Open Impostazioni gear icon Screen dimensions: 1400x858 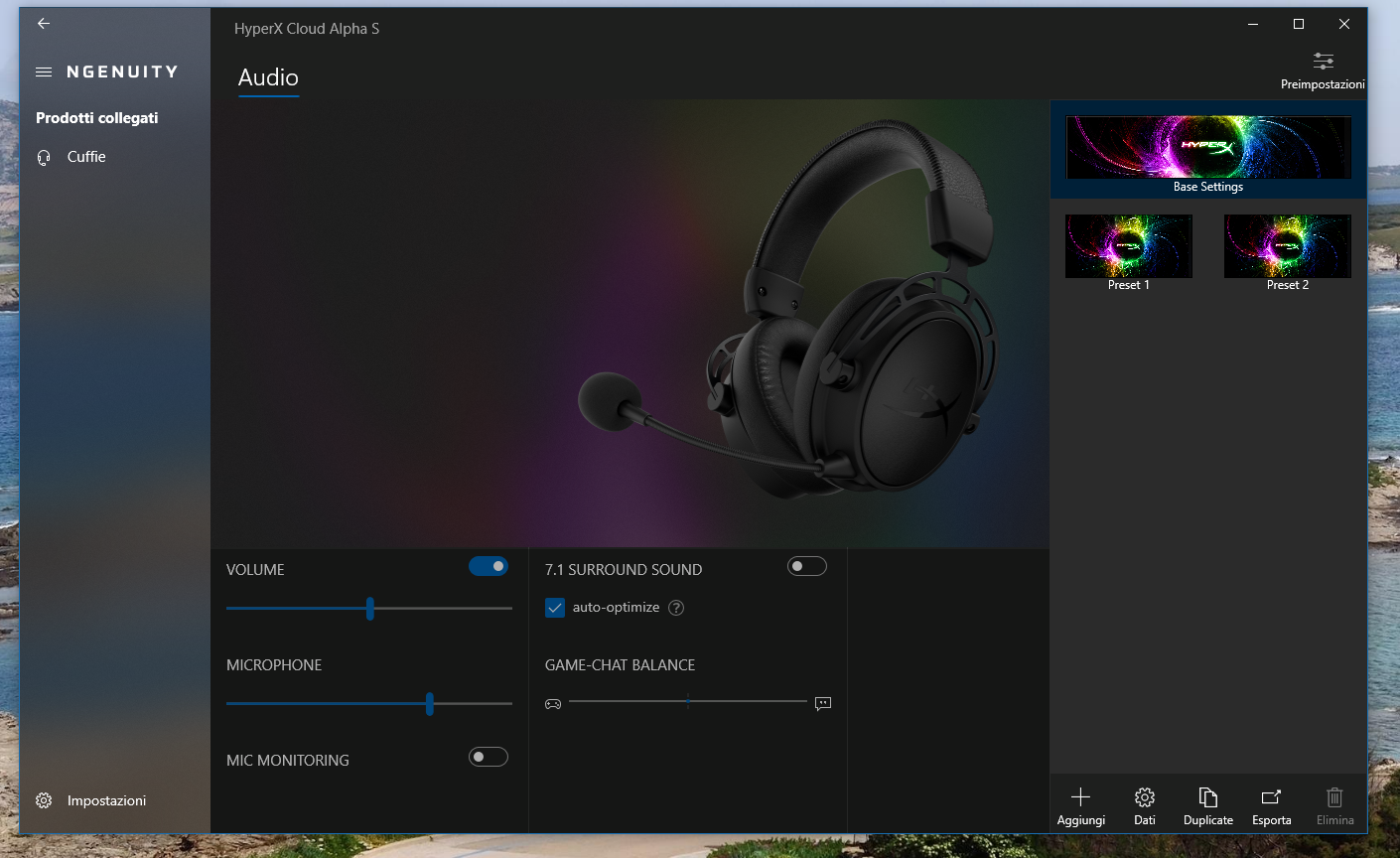tap(44, 800)
